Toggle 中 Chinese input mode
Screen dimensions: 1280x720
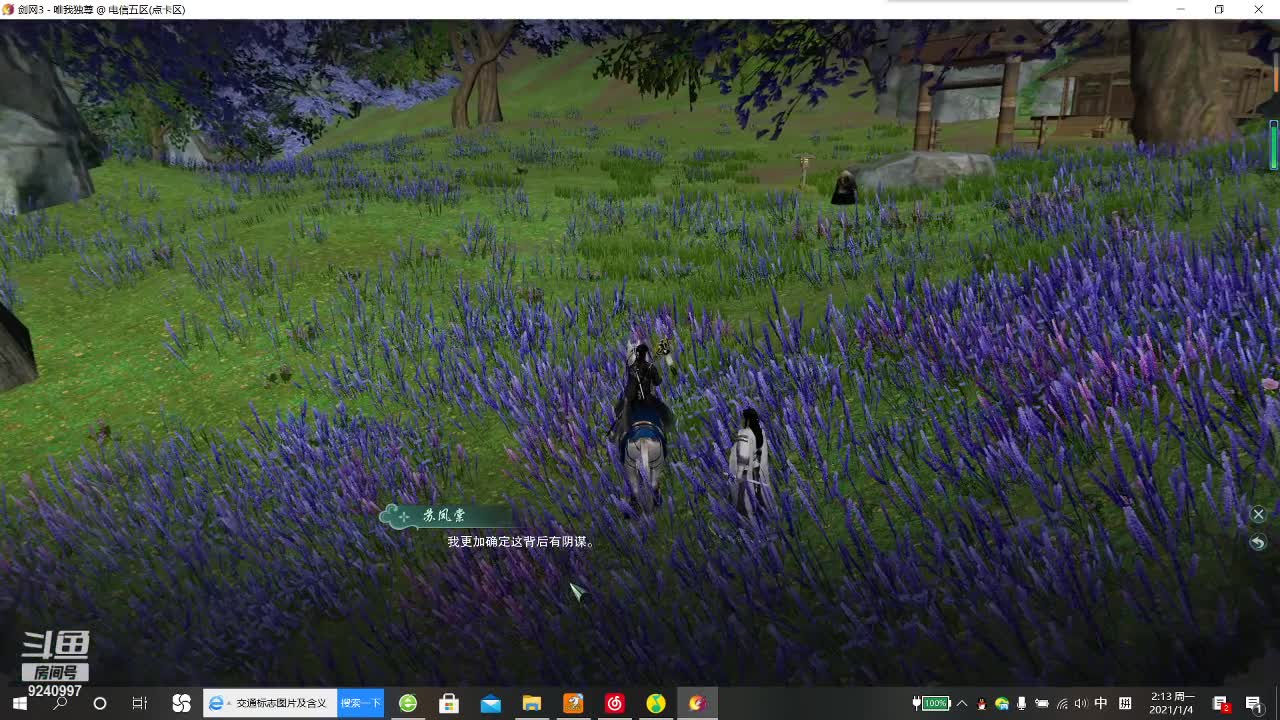point(1101,704)
